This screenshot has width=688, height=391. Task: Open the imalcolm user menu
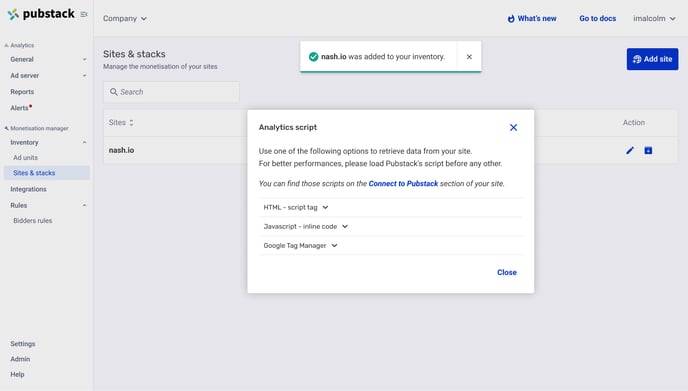click(654, 18)
